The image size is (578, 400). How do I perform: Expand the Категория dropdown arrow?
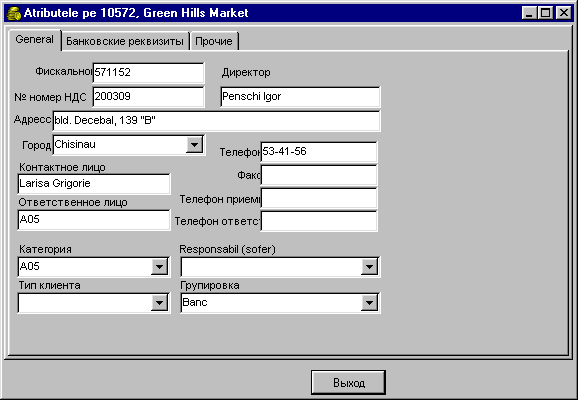click(x=159, y=267)
